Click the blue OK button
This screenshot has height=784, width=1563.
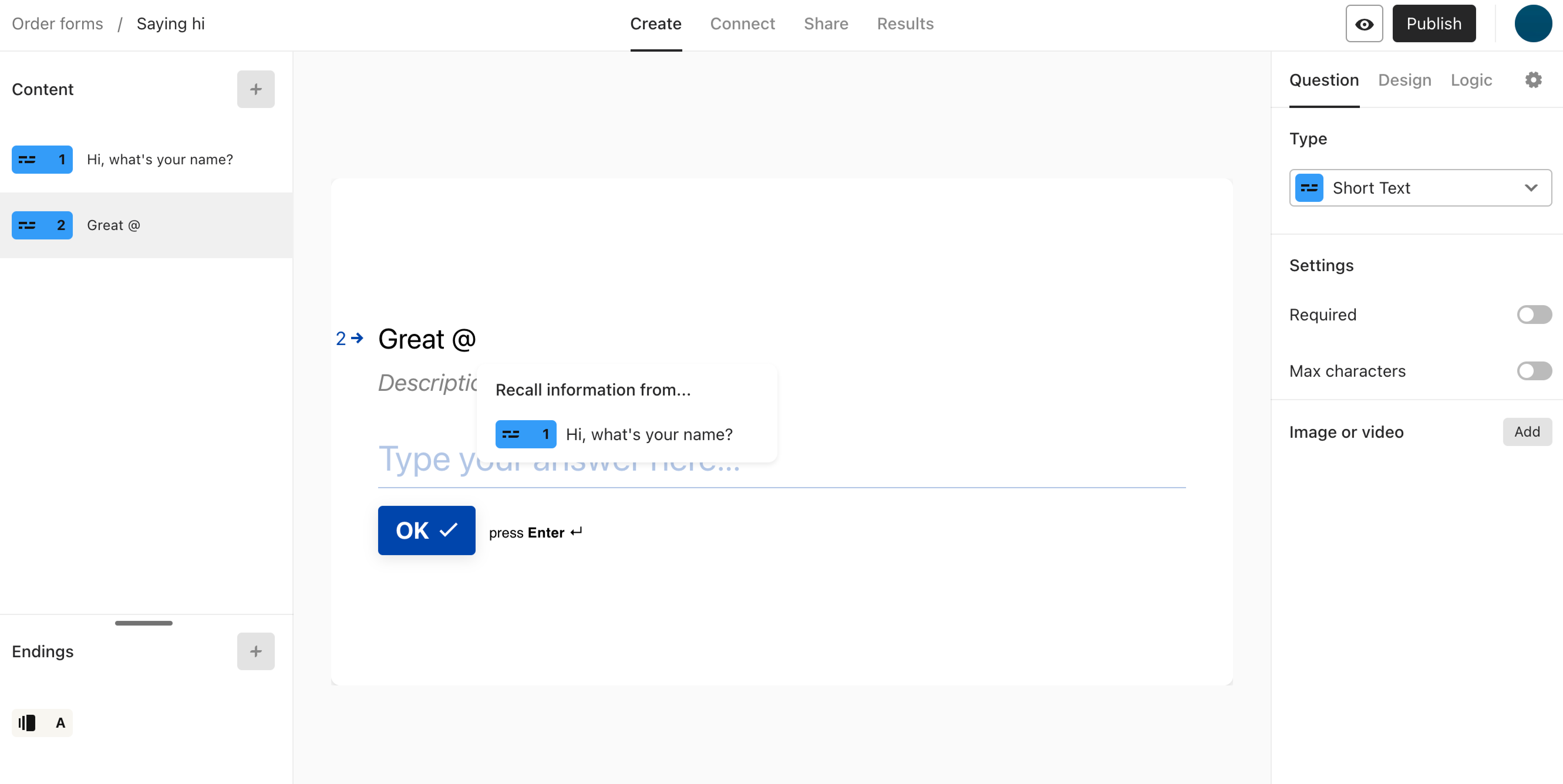[x=426, y=530]
